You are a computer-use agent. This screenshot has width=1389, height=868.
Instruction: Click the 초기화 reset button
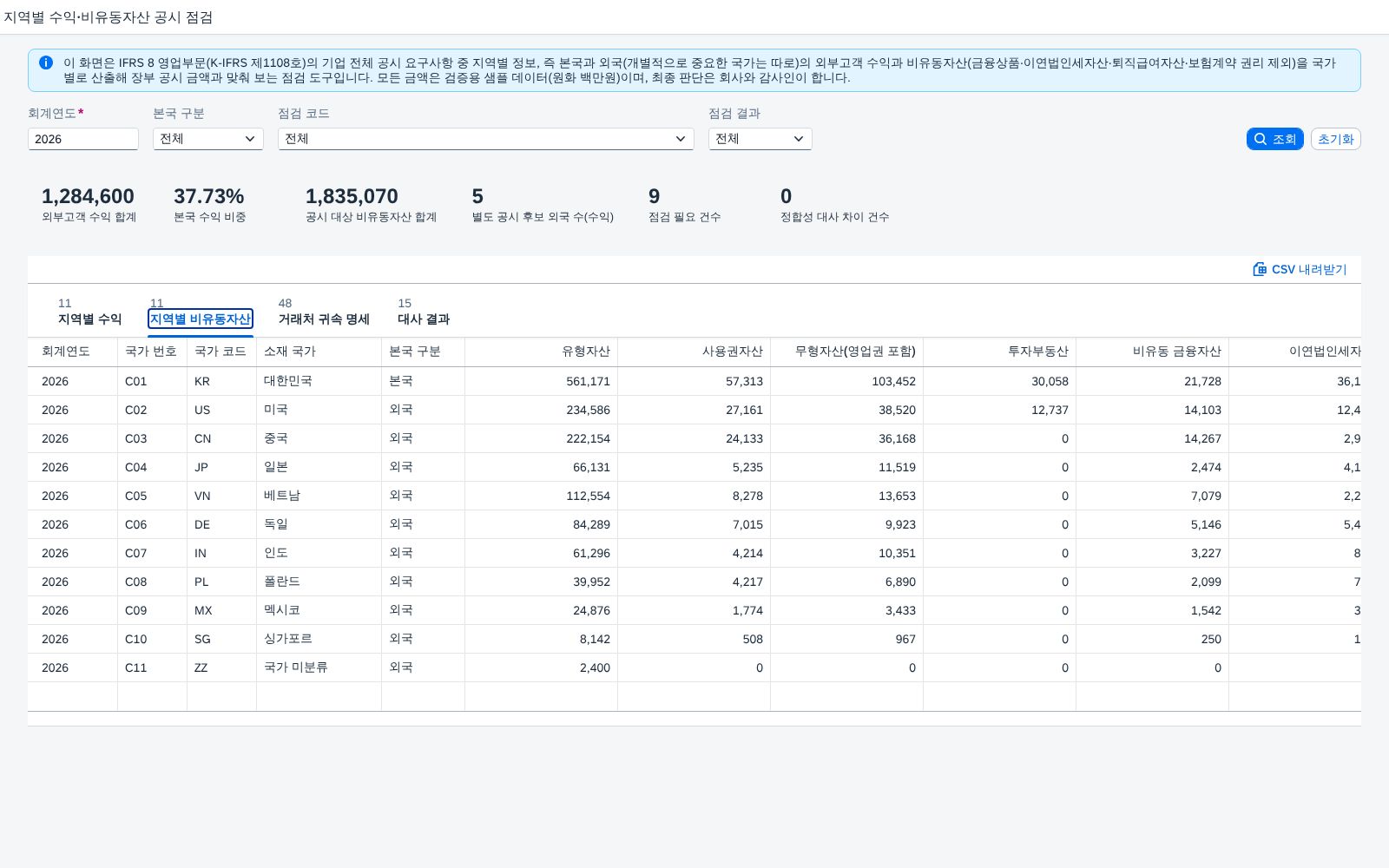1336,139
